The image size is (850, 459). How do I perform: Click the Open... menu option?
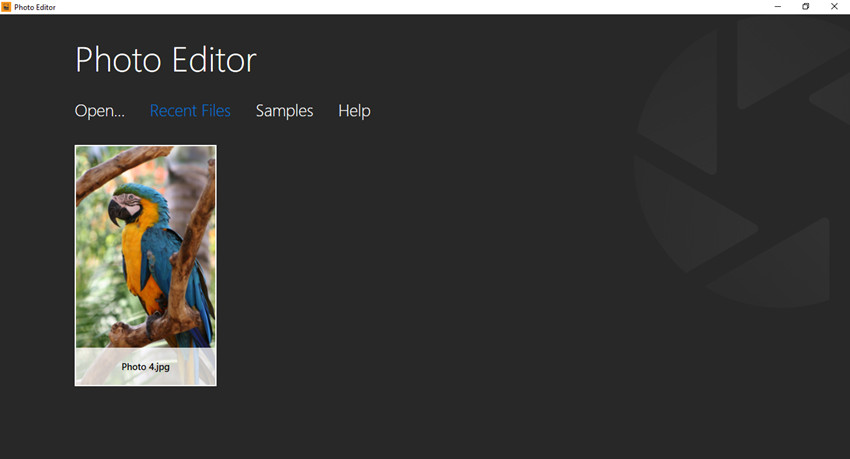coord(99,111)
